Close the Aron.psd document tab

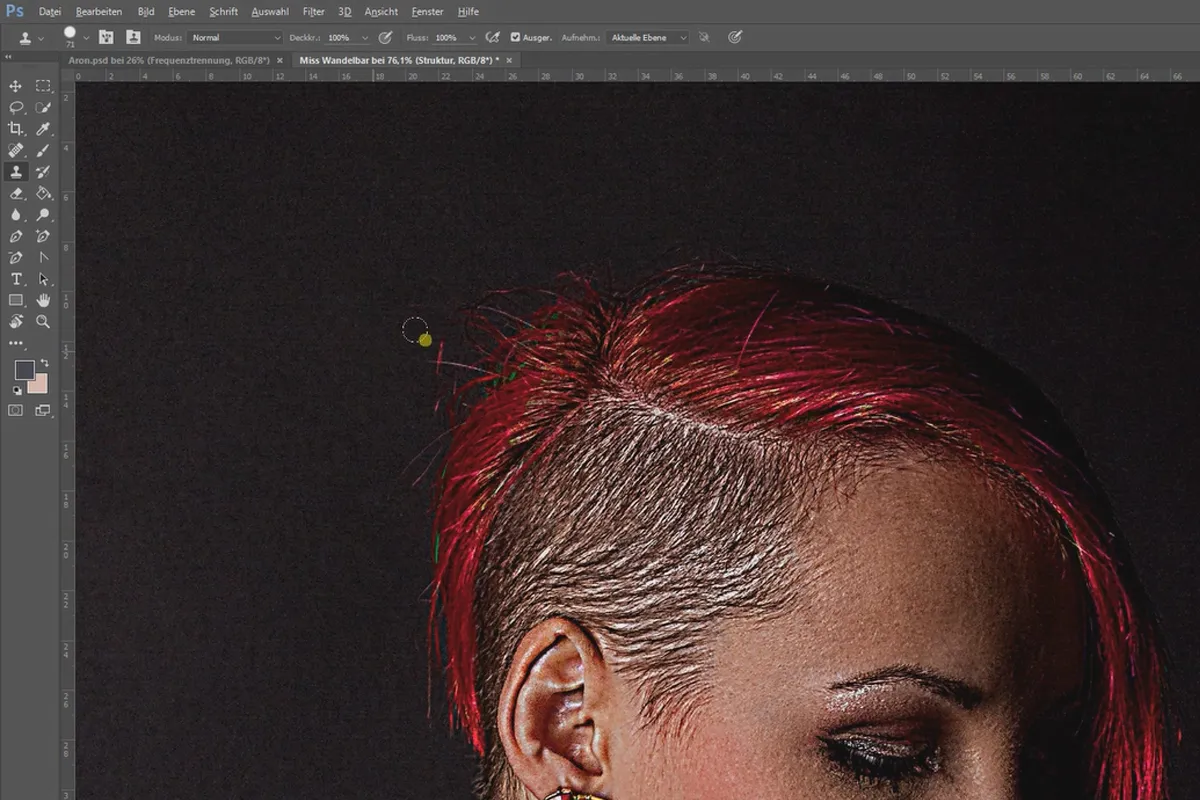pyautogui.click(x=280, y=60)
